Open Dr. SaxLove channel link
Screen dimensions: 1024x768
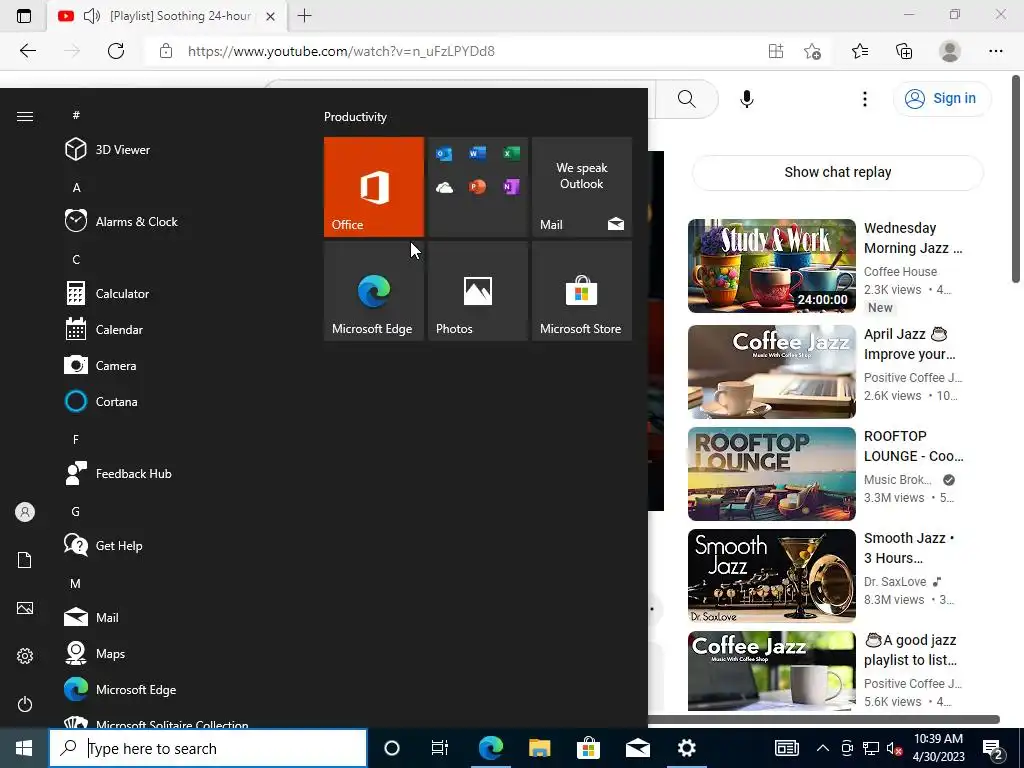pos(895,581)
